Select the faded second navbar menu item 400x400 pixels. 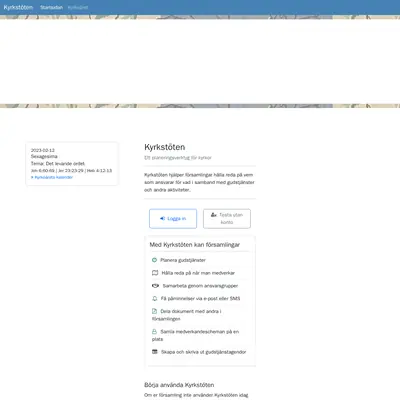pos(78,7)
